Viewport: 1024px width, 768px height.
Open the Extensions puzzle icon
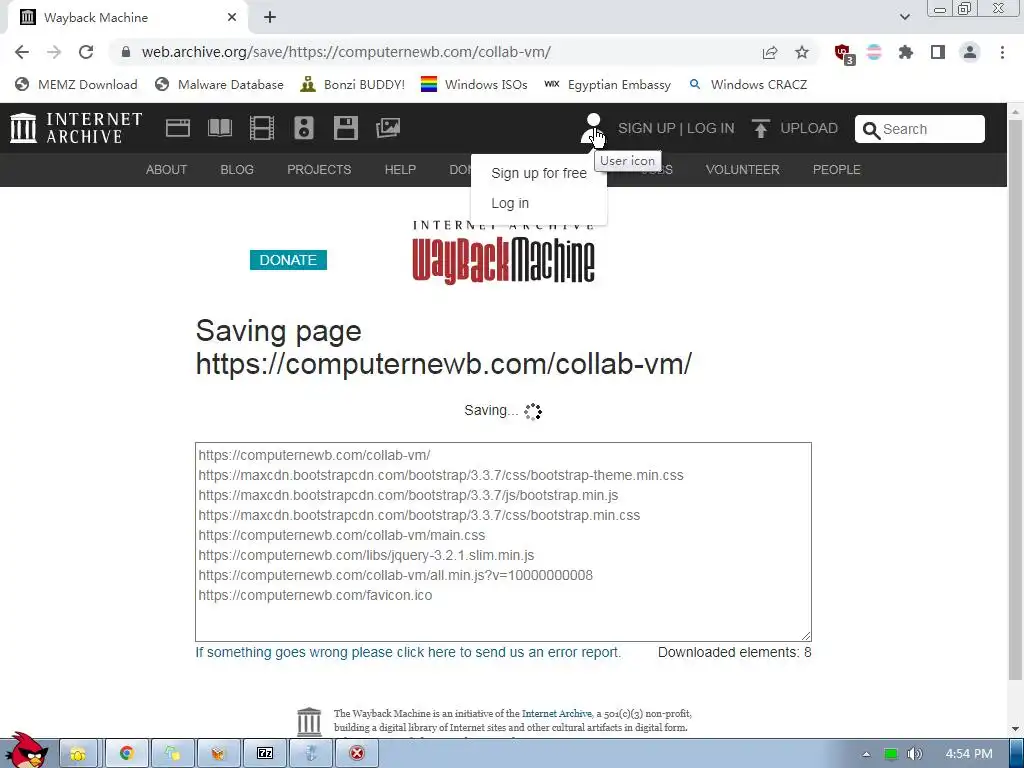906,52
